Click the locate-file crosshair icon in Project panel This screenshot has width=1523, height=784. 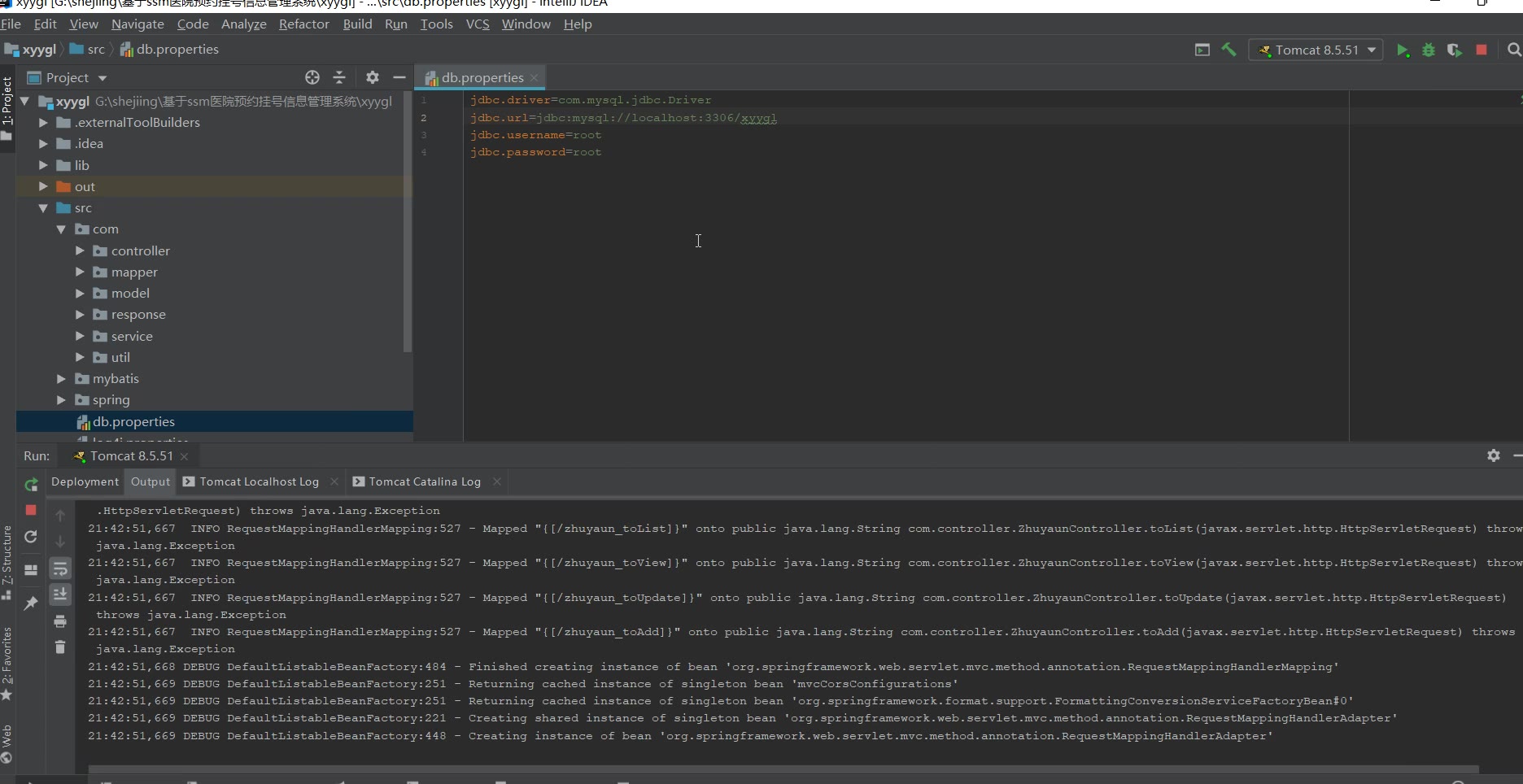312,77
